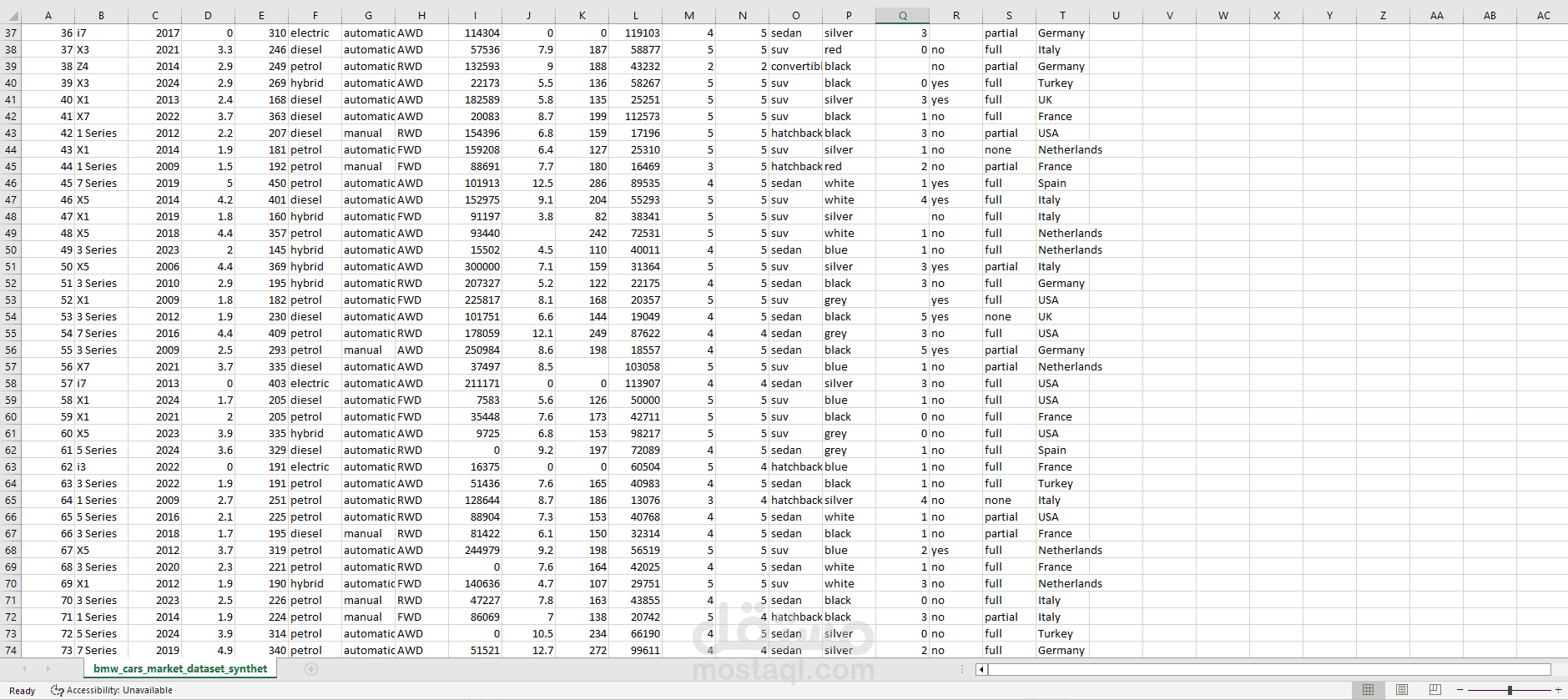Select the bmw_cars_market_dataset_synthet sheet tab
Viewport: 1568px width, 700px height.
point(180,669)
